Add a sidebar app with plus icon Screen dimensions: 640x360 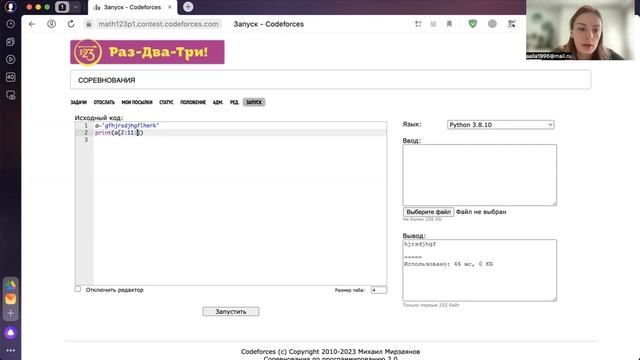click(x=11, y=313)
